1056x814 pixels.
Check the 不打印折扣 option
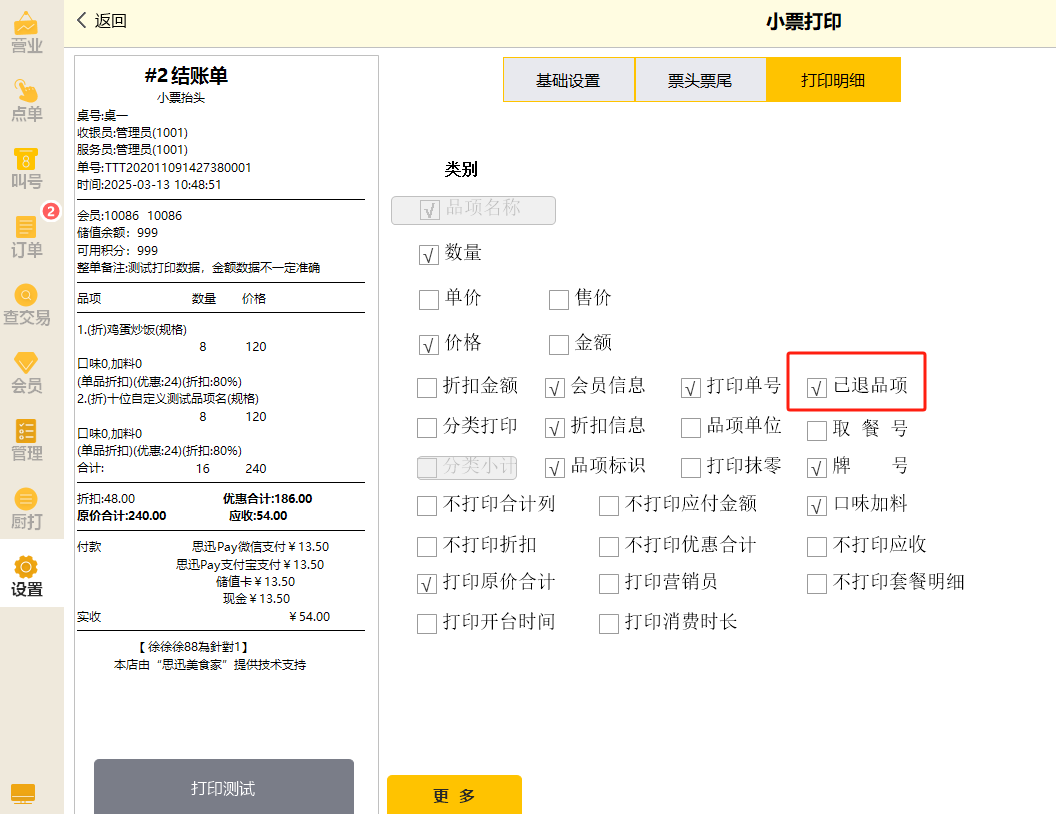coord(428,547)
